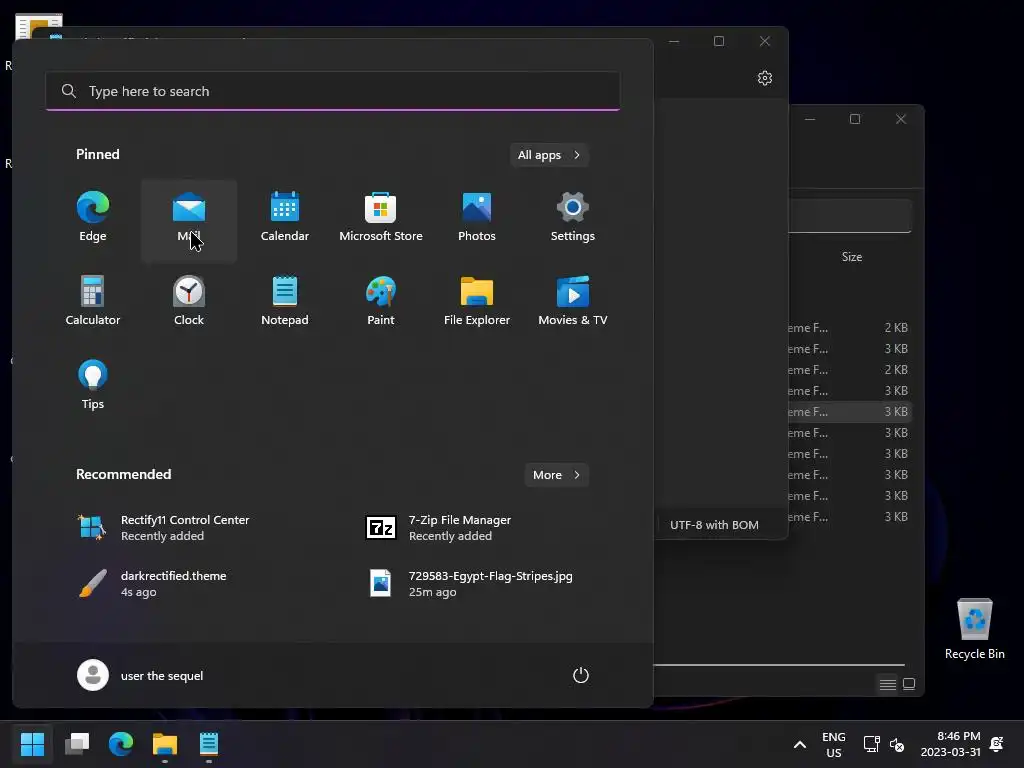Open the Calendar app

[x=285, y=218]
